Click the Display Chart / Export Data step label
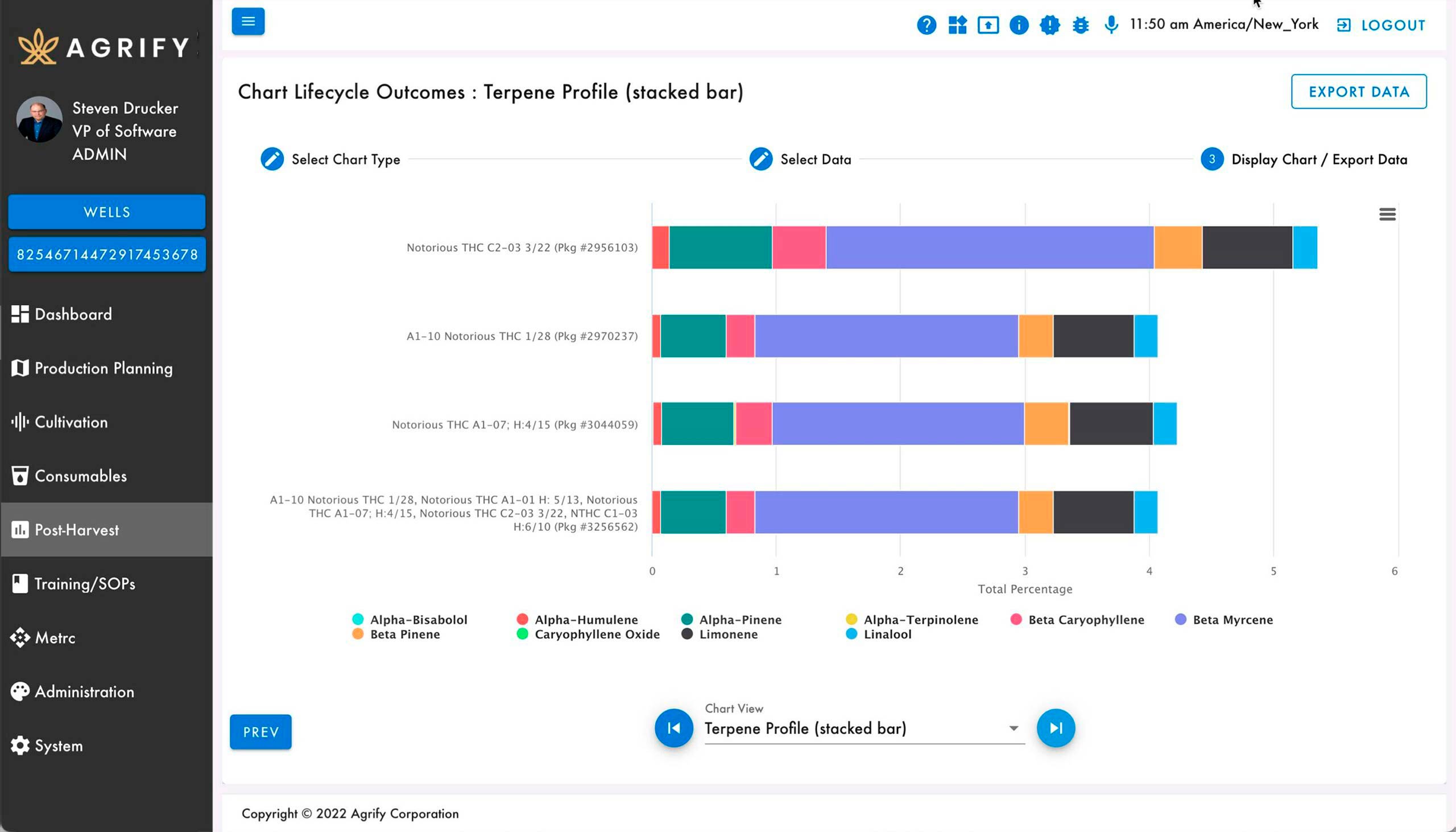The width and height of the screenshot is (1456, 832). pyautogui.click(x=1319, y=159)
